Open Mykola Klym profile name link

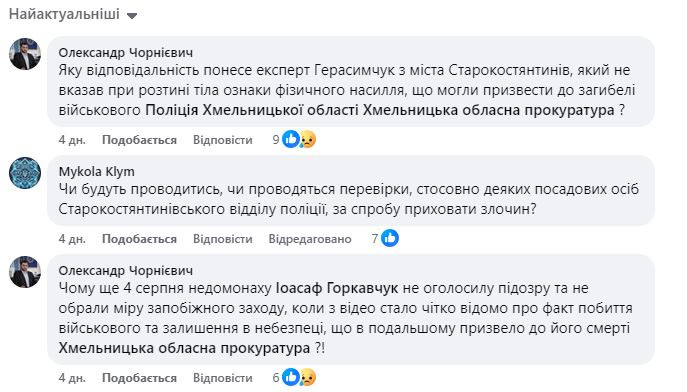click(96, 171)
